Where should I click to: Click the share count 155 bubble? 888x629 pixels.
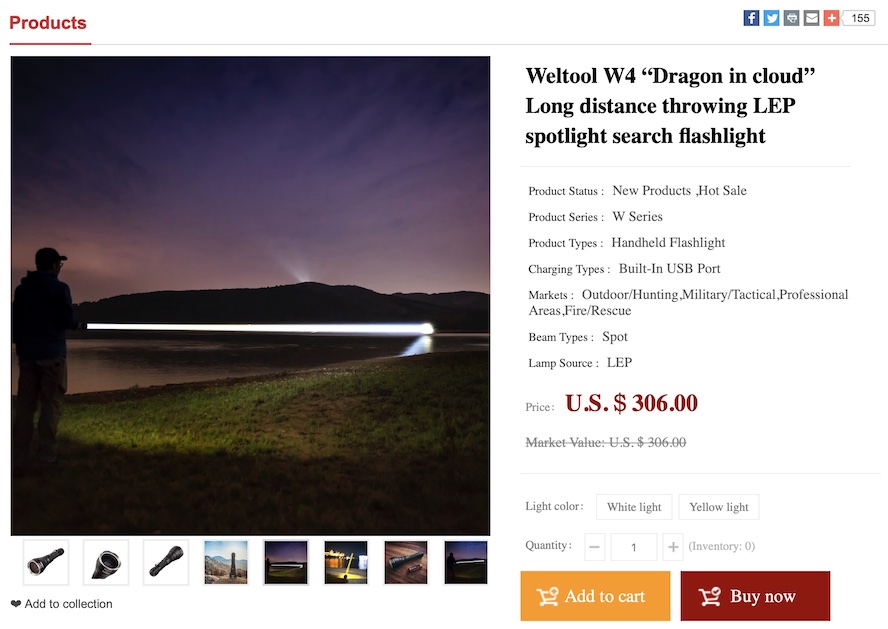point(860,18)
